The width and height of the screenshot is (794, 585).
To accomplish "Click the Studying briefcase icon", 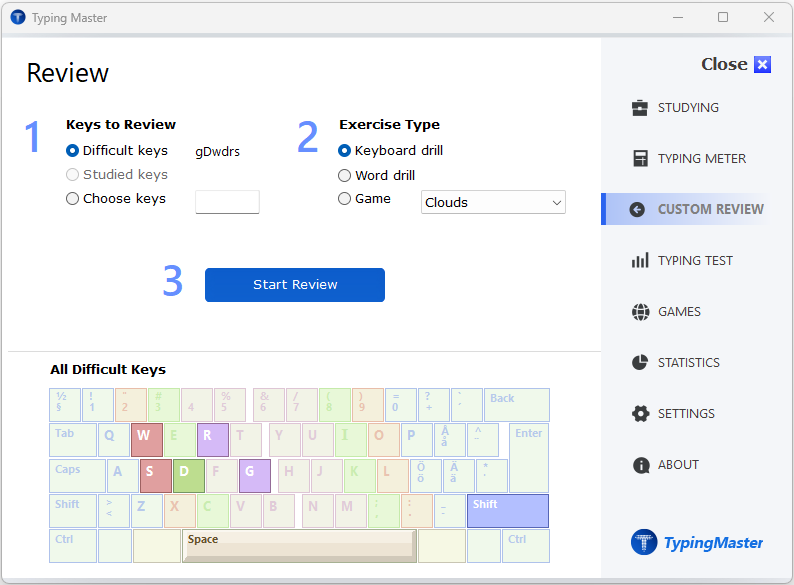I will click(640, 108).
